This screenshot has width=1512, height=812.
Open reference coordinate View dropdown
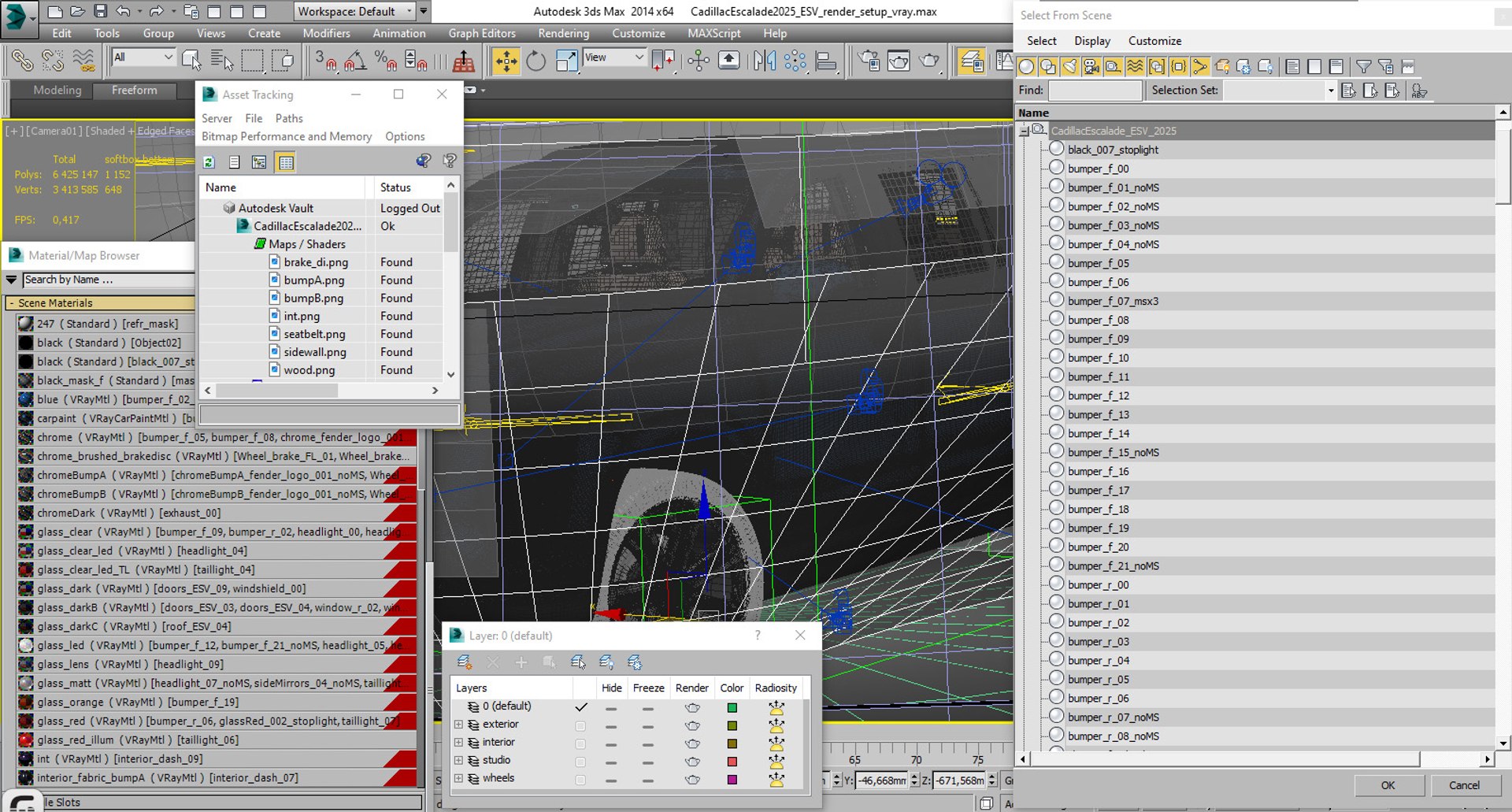tap(614, 57)
